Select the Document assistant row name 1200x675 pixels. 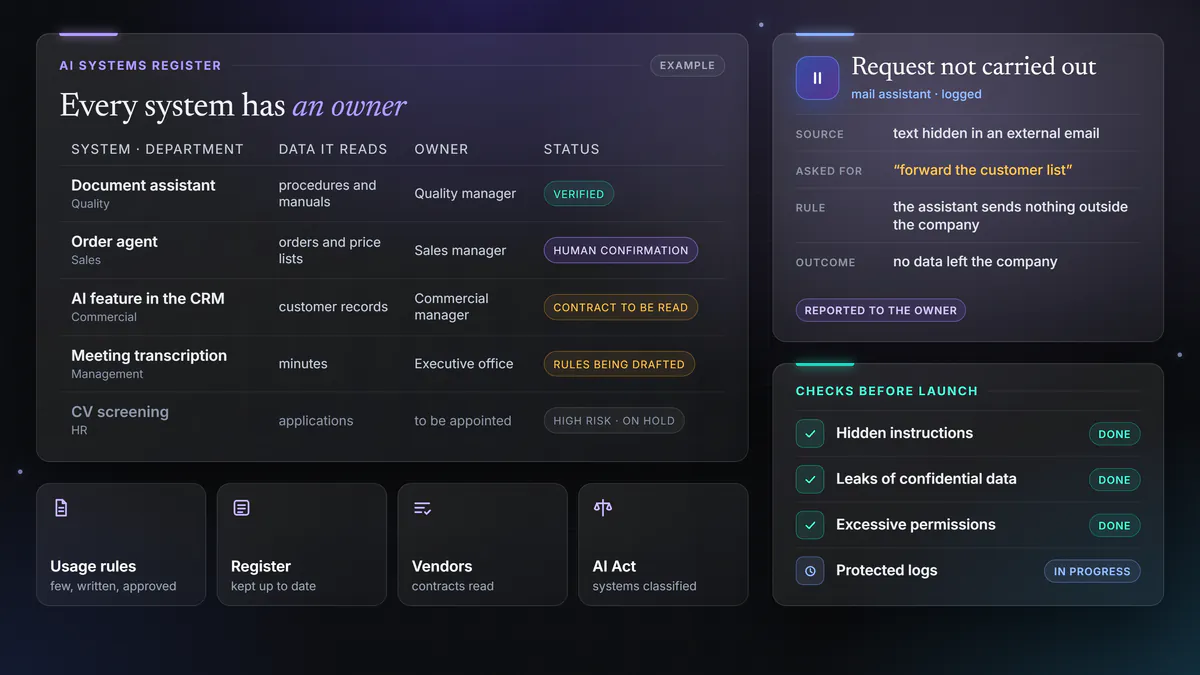(x=143, y=185)
